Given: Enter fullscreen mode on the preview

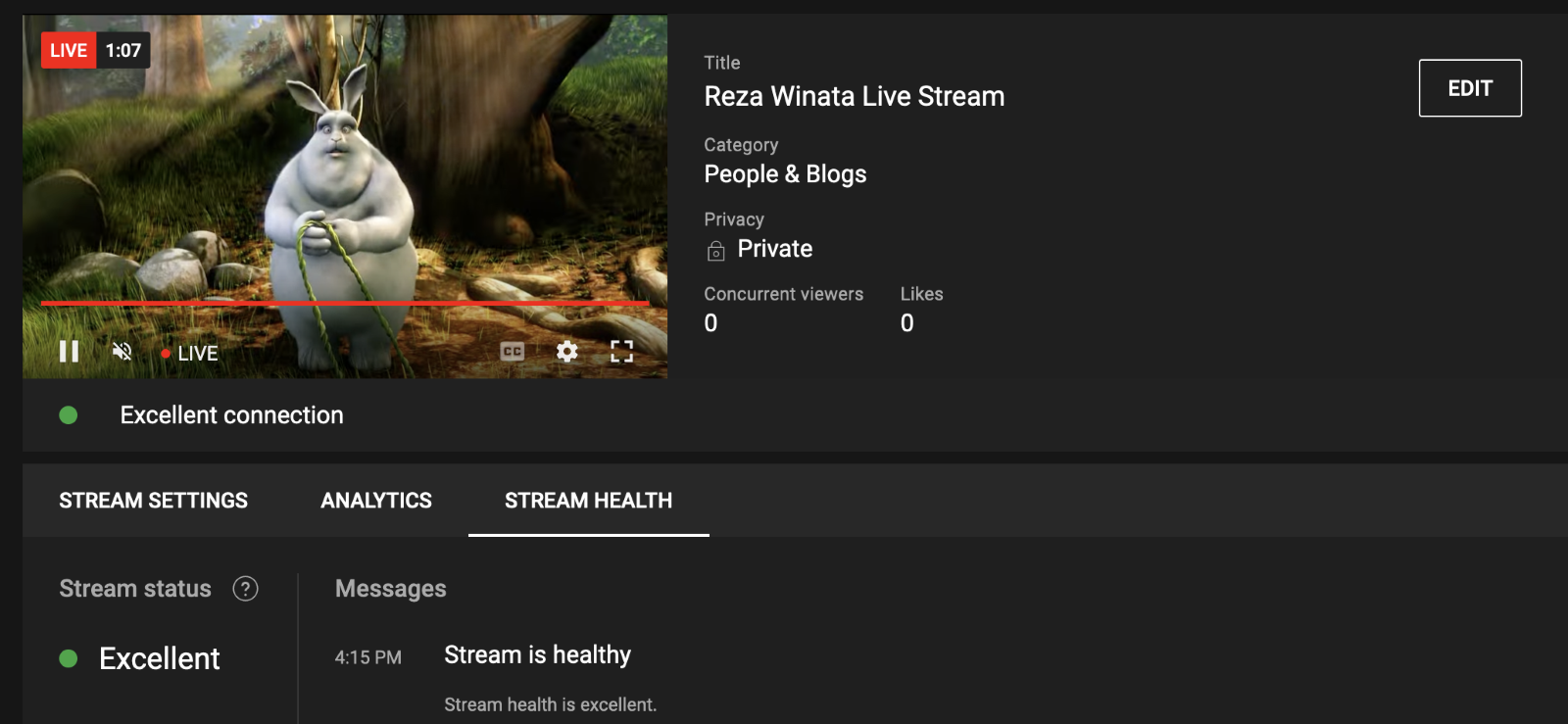Looking at the screenshot, I should (621, 352).
